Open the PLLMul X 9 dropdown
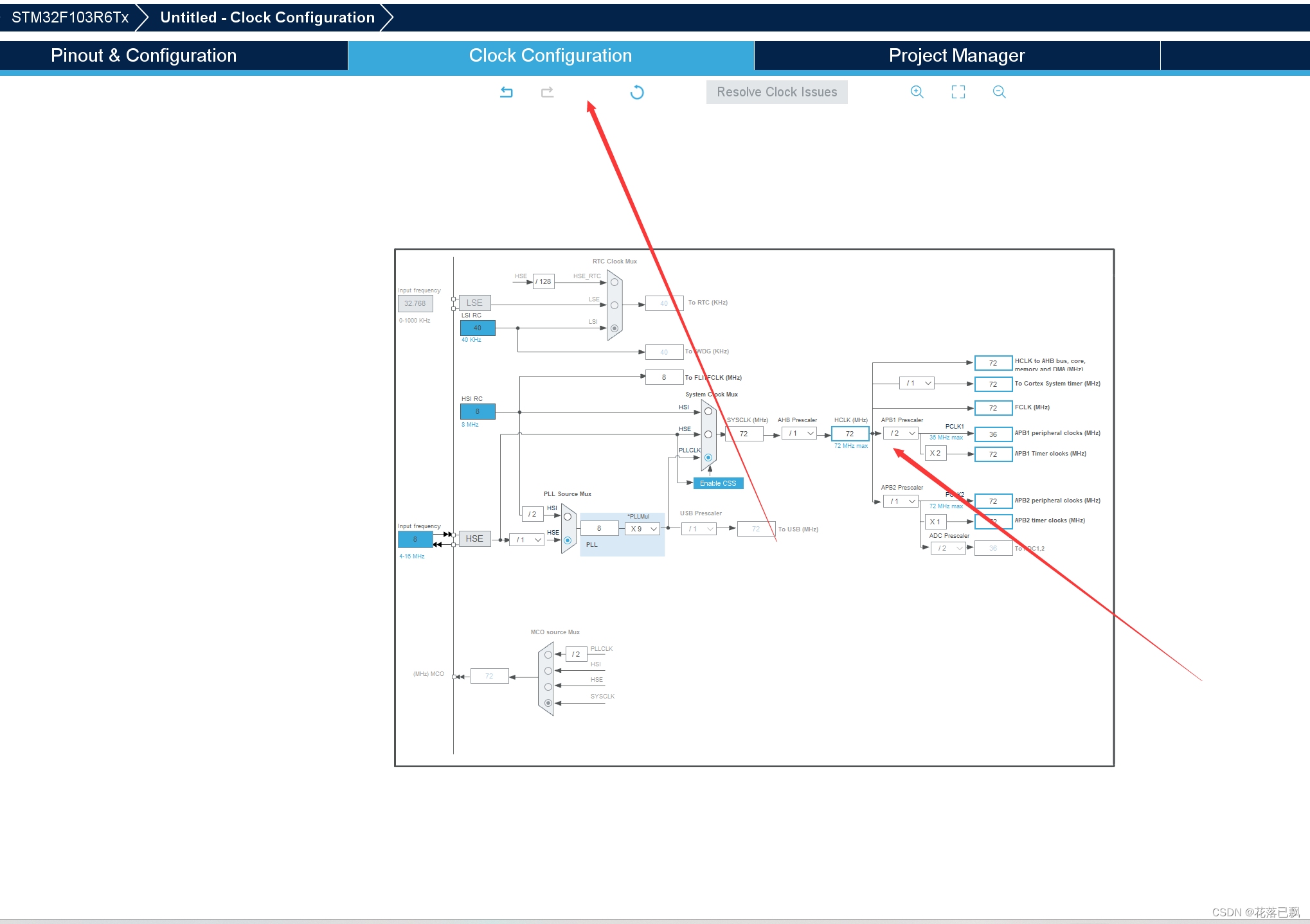The image size is (1310, 924). tap(643, 529)
